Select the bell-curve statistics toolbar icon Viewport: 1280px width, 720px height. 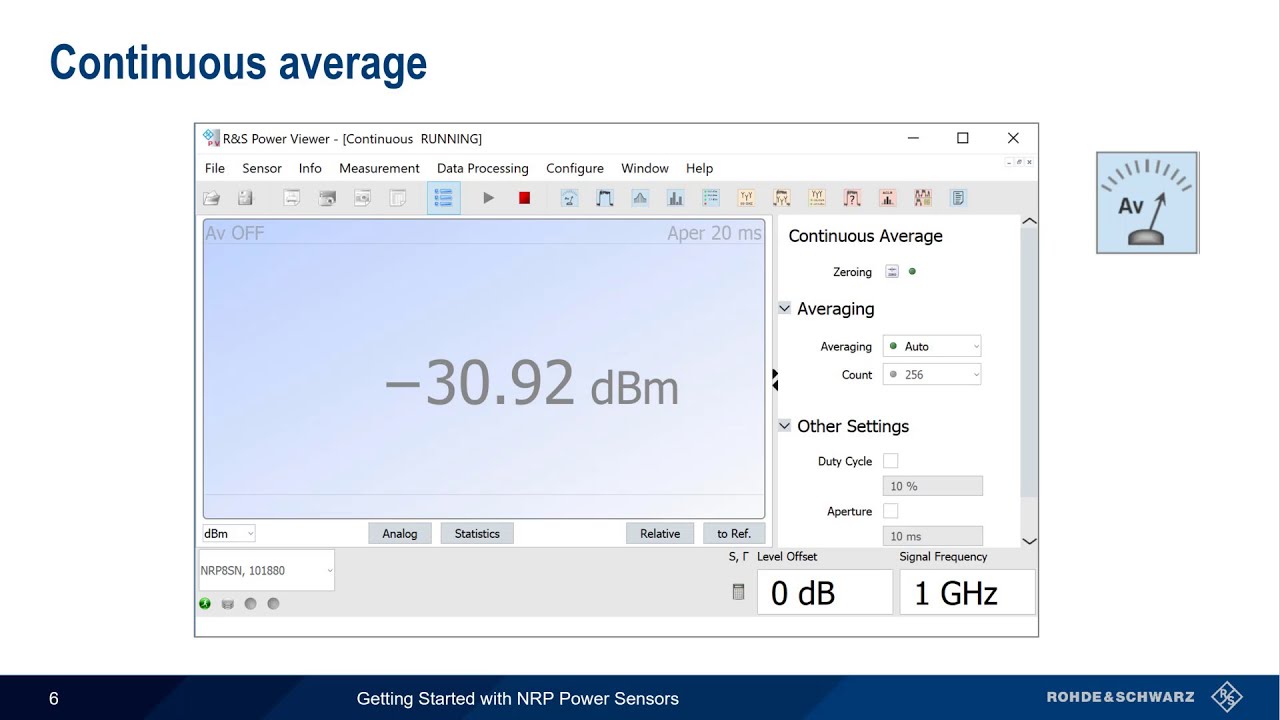point(640,198)
